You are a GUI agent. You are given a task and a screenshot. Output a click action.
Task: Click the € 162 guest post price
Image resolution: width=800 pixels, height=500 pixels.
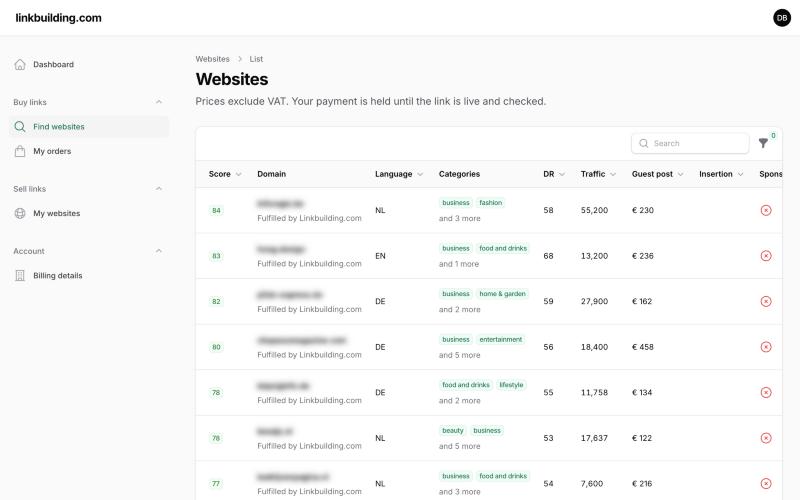click(x=642, y=301)
